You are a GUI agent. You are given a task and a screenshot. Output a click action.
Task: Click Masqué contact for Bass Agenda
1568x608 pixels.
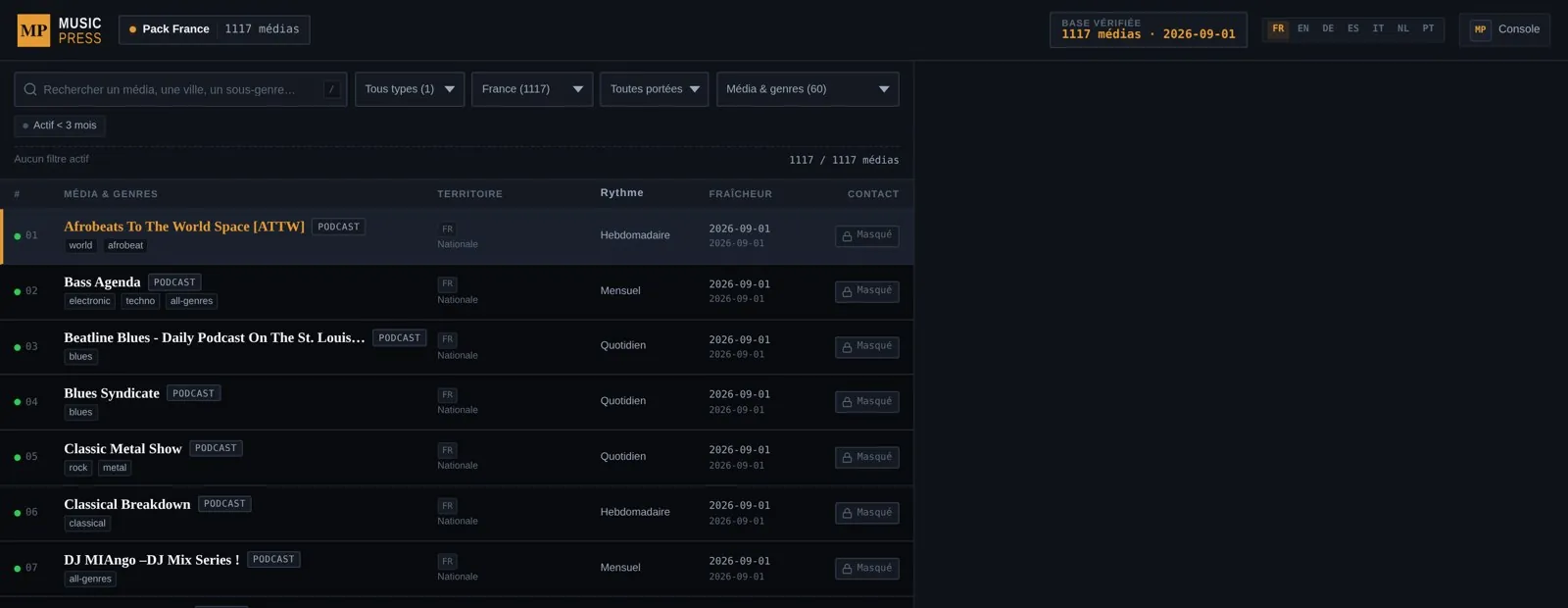(867, 291)
